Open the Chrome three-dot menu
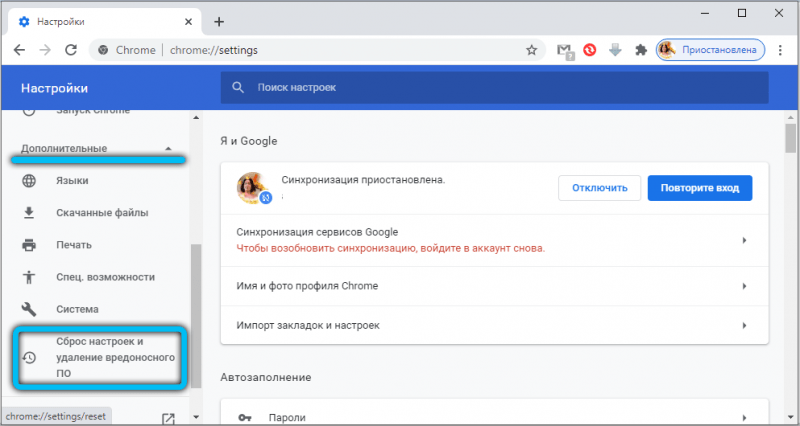800x426 pixels. [780, 50]
